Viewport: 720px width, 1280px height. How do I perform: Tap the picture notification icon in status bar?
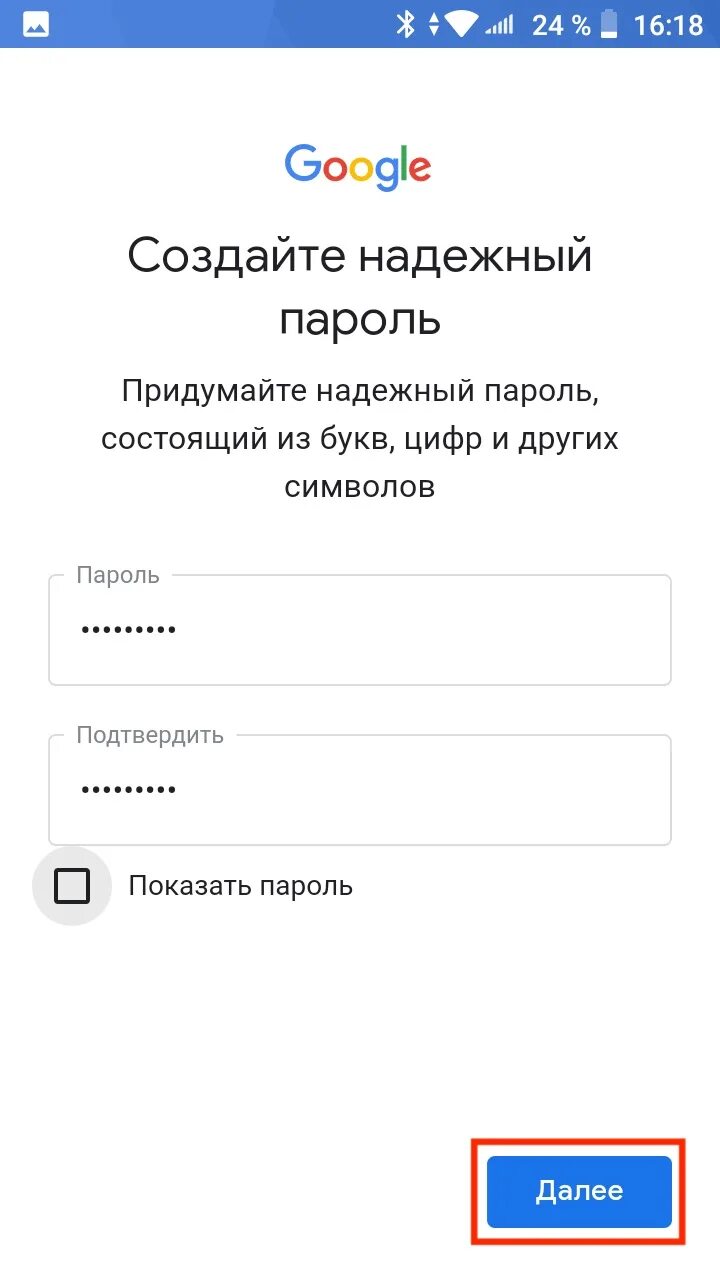click(x=36, y=25)
